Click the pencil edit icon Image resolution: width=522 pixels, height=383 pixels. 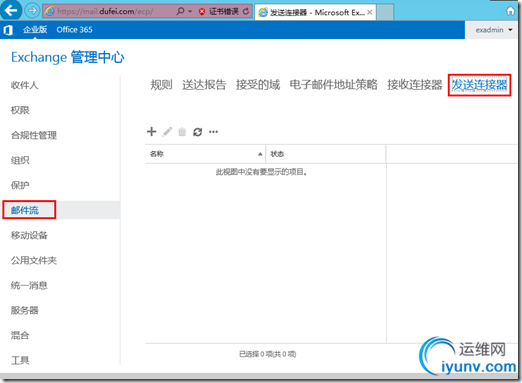(167, 132)
